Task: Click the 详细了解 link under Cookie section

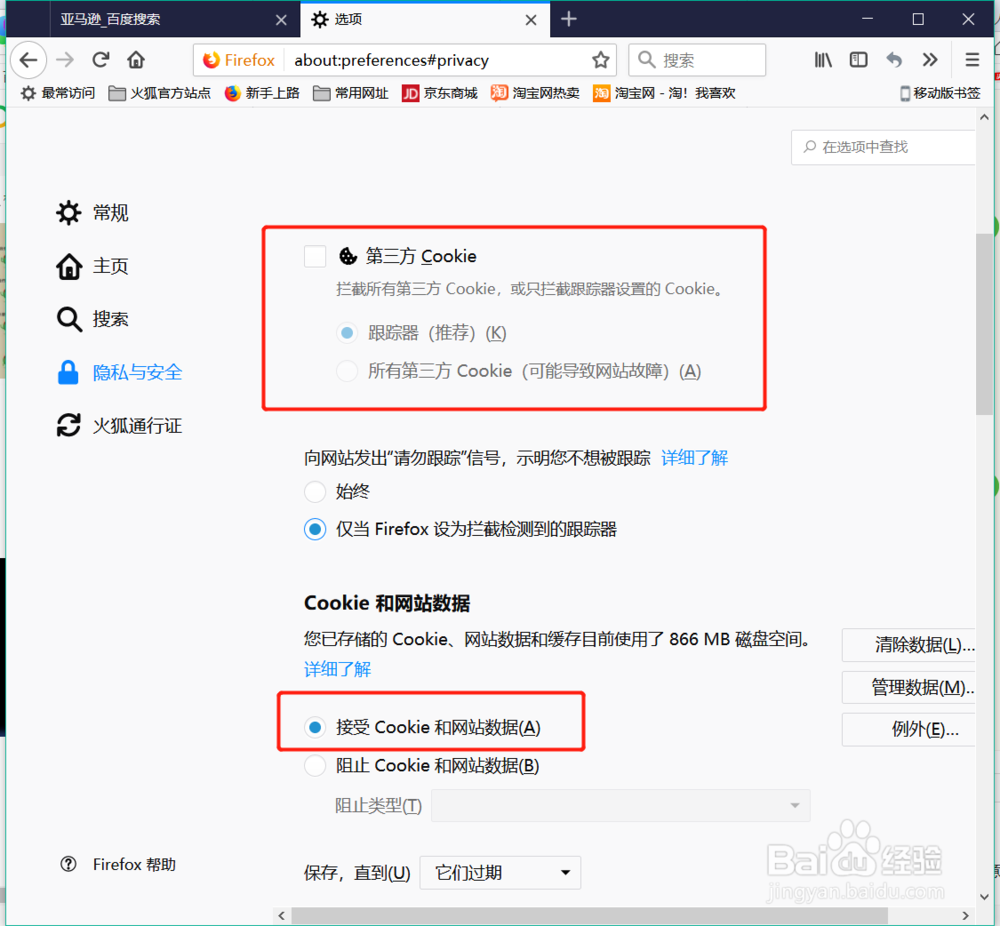Action: tap(337, 668)
